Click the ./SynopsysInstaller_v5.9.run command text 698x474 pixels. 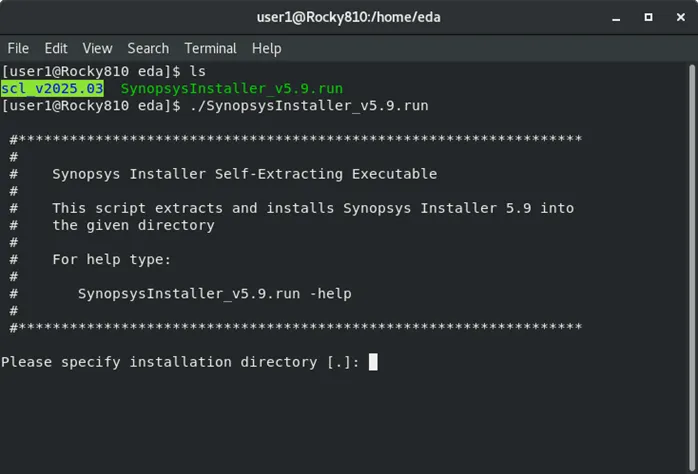pos(309,105)
